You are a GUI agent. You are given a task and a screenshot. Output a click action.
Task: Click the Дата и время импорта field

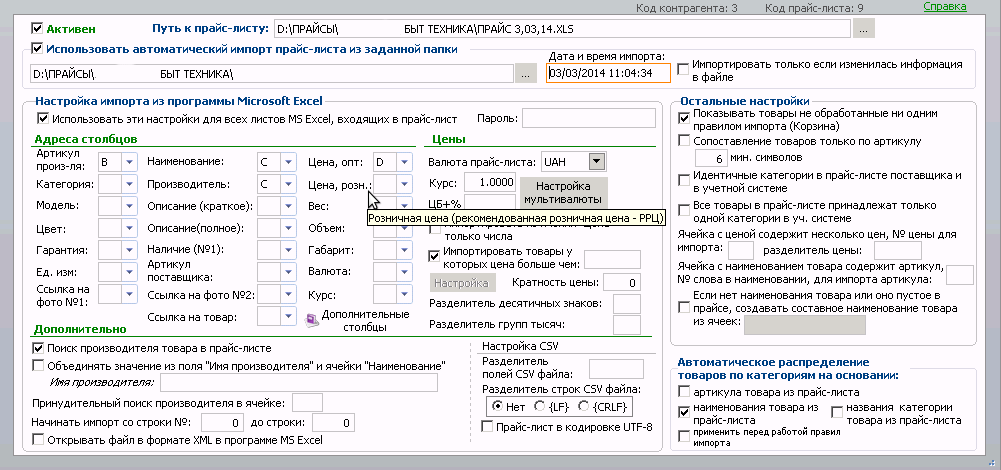608,73
